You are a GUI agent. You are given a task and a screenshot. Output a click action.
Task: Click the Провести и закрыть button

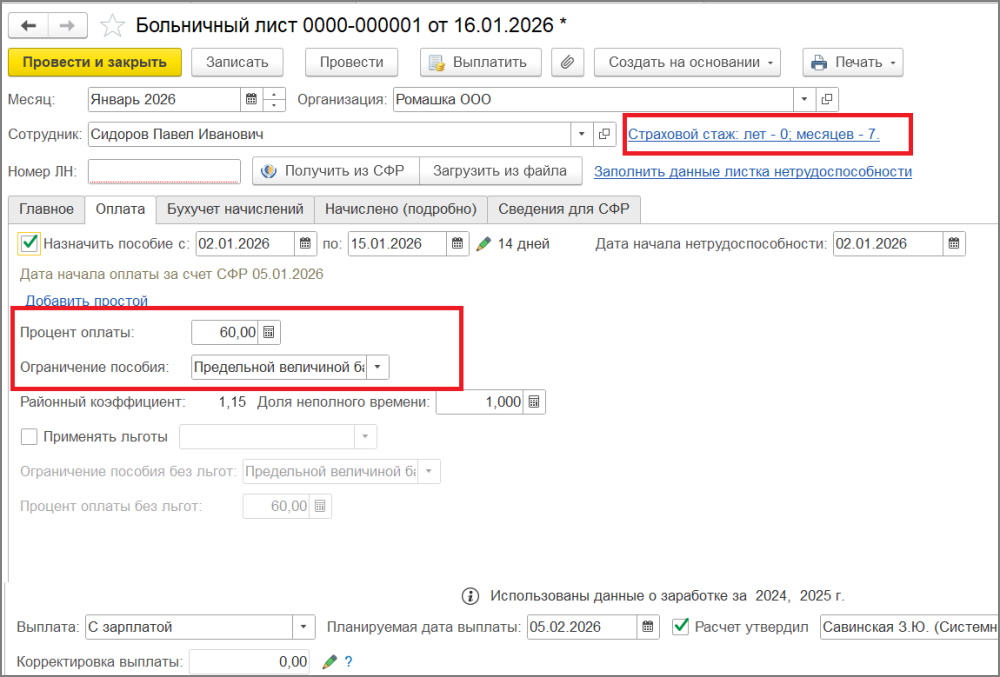tap(95, 62)
